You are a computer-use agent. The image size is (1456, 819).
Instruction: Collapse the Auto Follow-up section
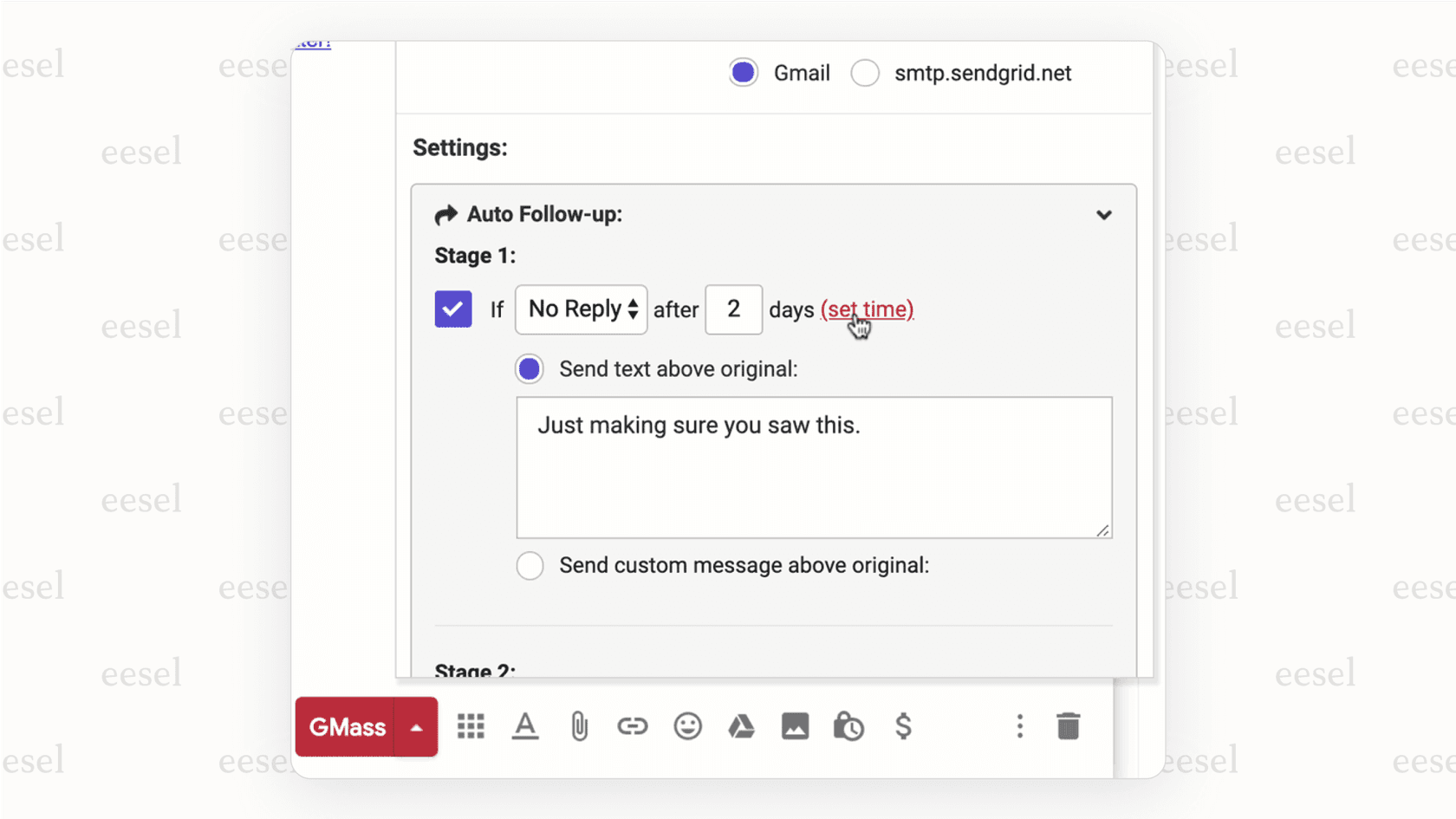1104,214
